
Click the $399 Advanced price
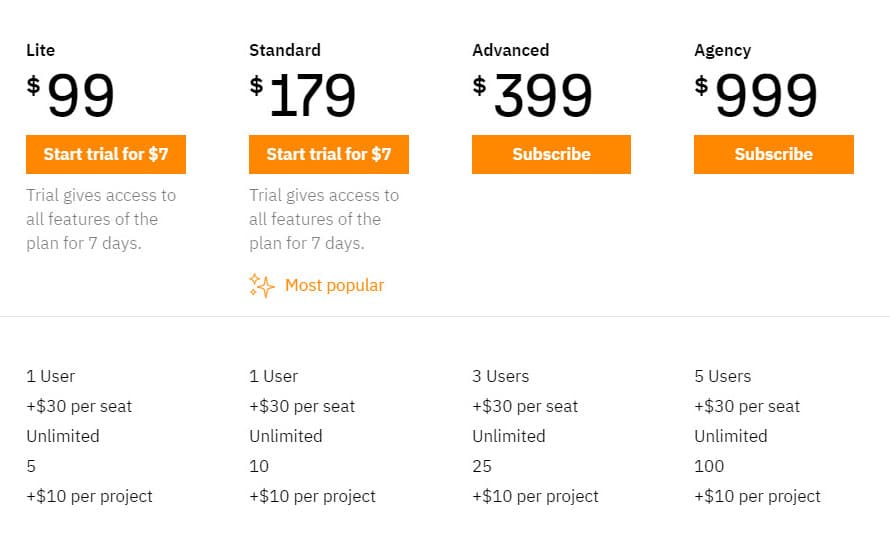532,95
